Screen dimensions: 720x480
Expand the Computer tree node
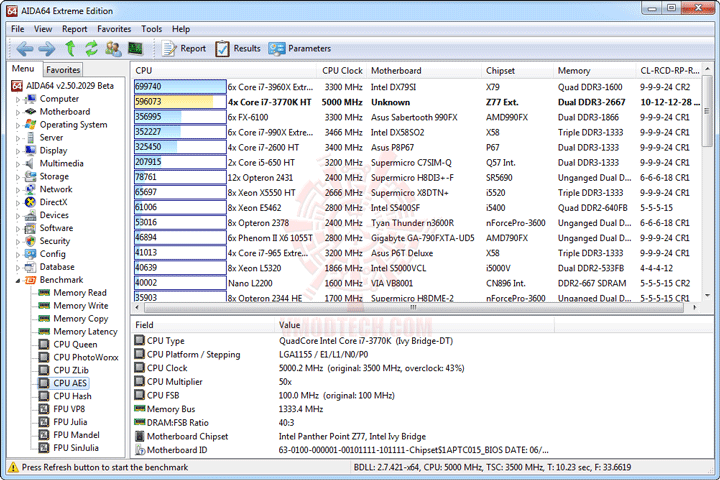(18, 99)
